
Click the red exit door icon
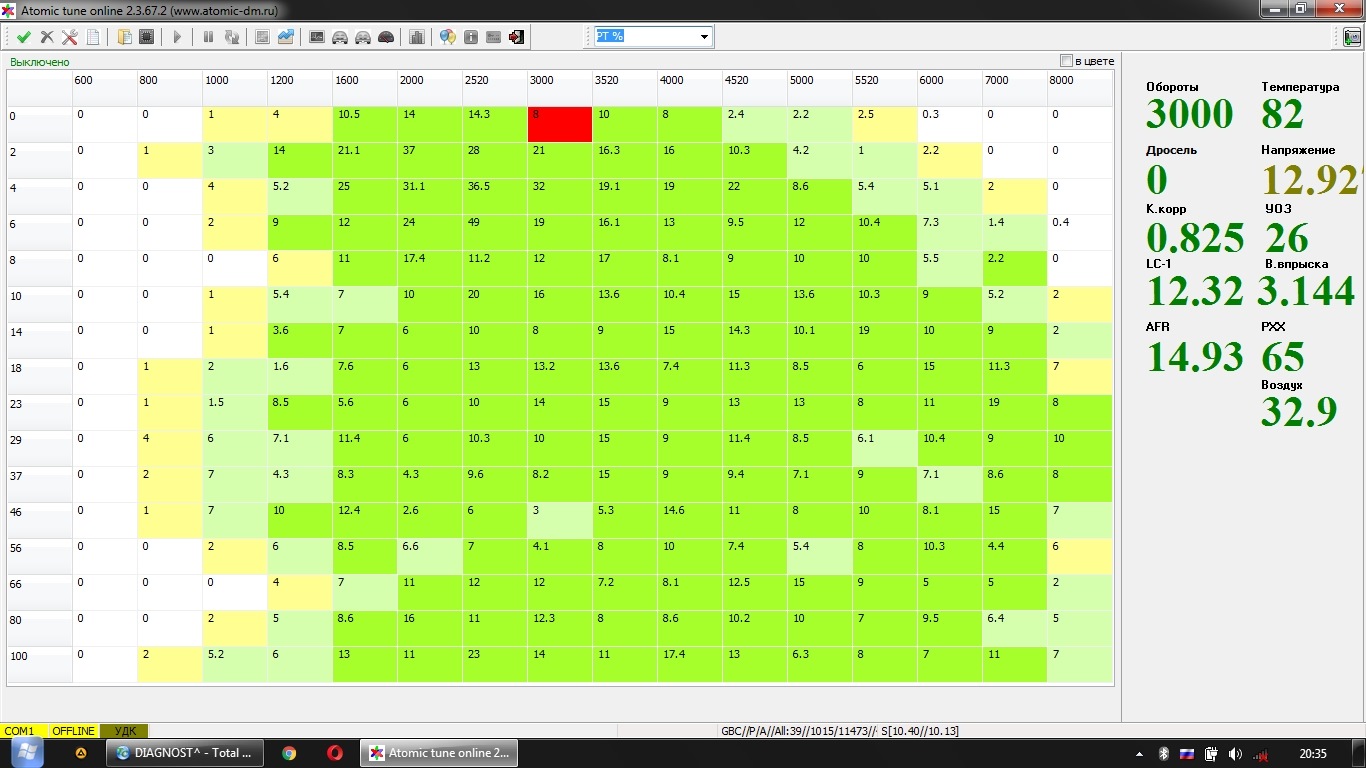(517, 37)
